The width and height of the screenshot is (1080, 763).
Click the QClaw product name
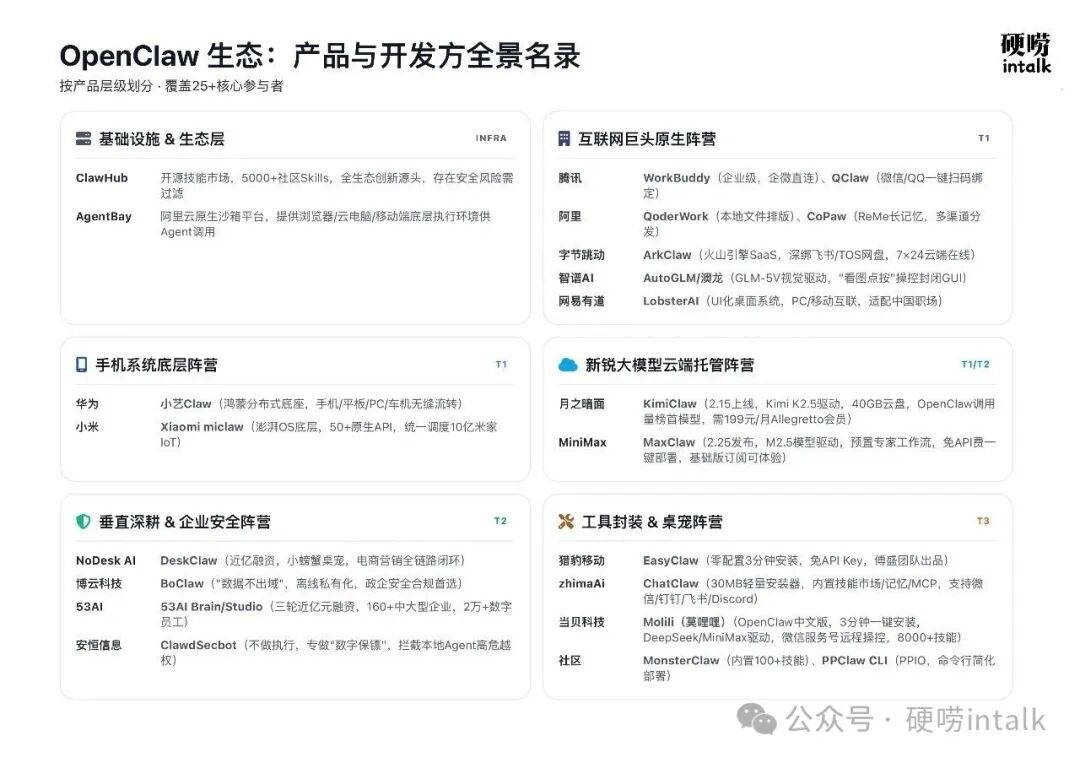coord(850,178)
